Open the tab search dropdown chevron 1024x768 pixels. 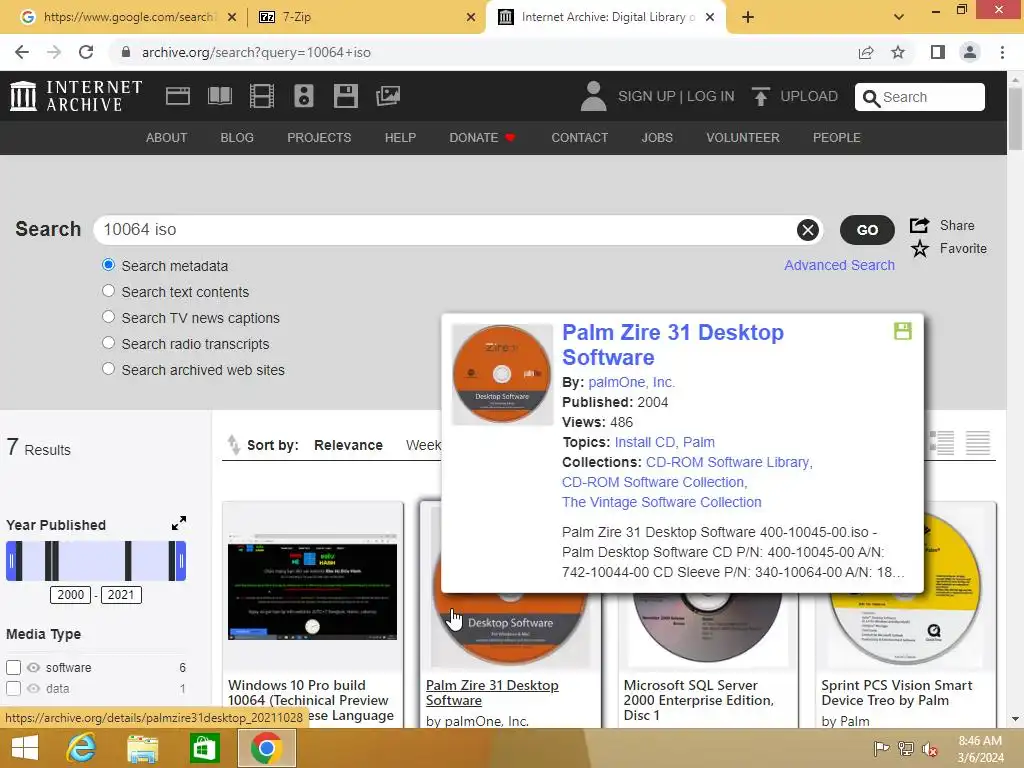[899, 17]
